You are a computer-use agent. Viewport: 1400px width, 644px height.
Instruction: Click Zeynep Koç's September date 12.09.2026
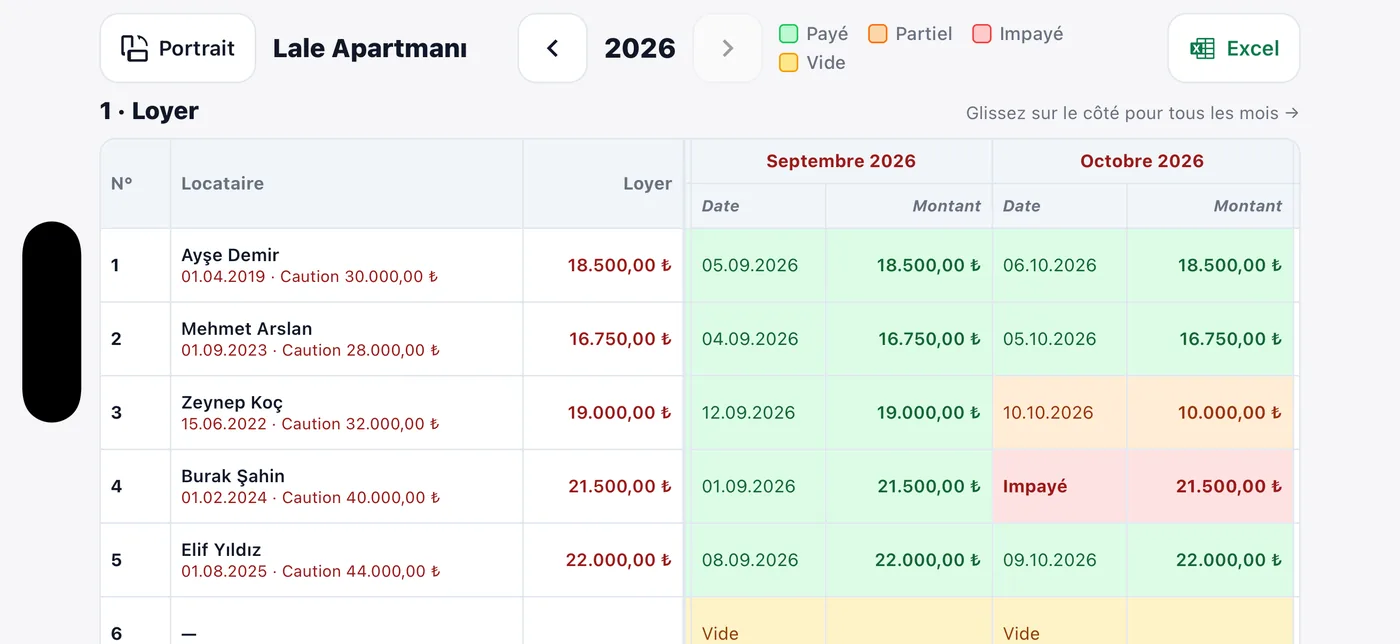click(x=749, y=413)
